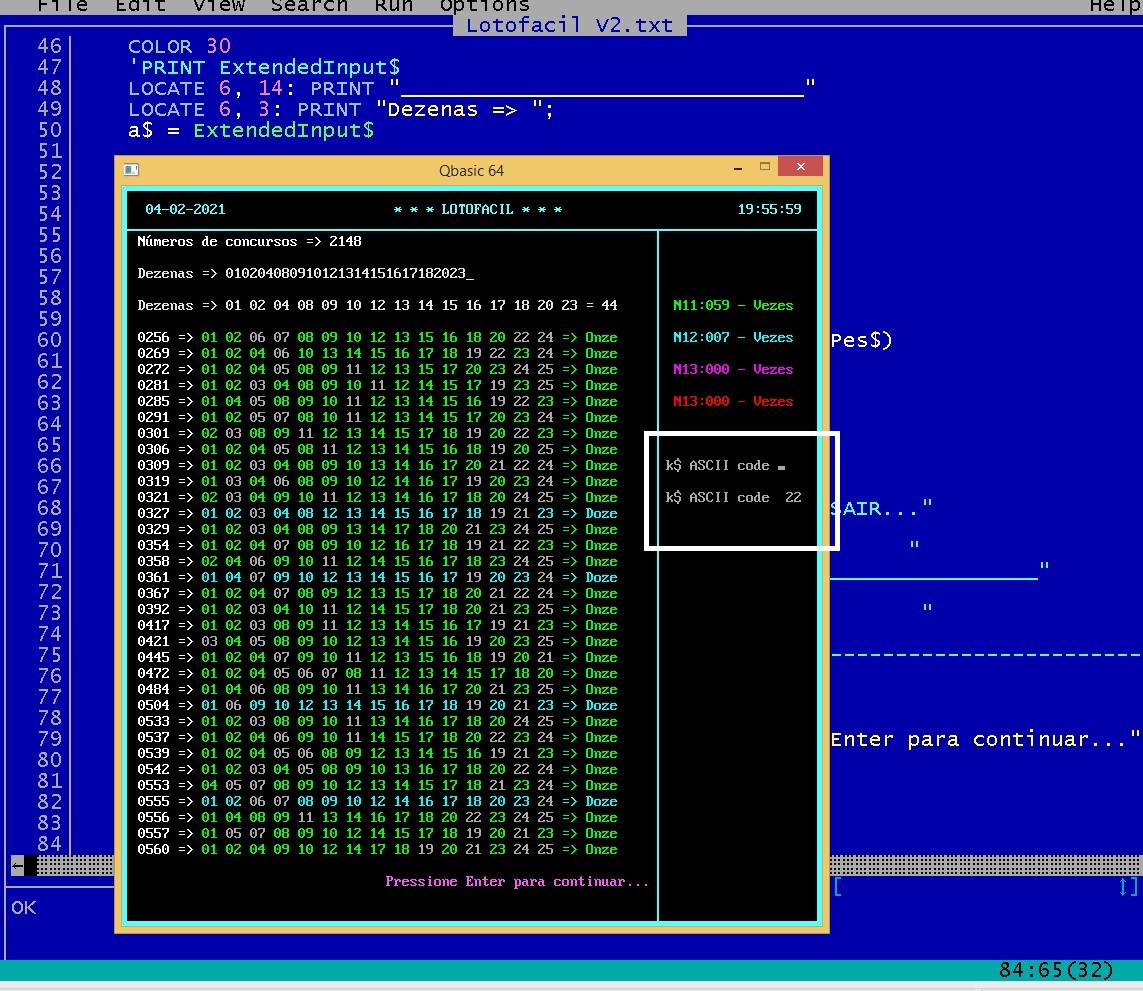Open the Options menu
Image resolution: width=1143 pixels, height=991 pixels.
click(x=484, y=6)
